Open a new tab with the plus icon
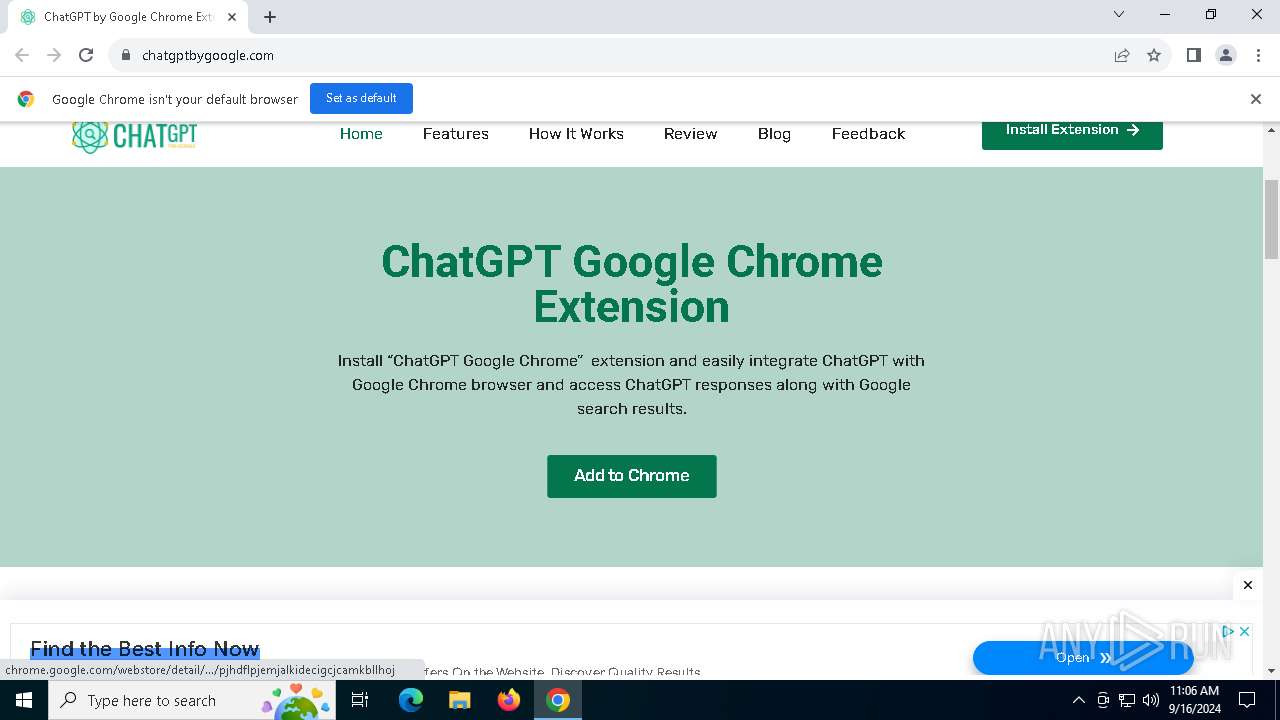Viewport: 1280px width, 720px height. (x=270, y=17)
